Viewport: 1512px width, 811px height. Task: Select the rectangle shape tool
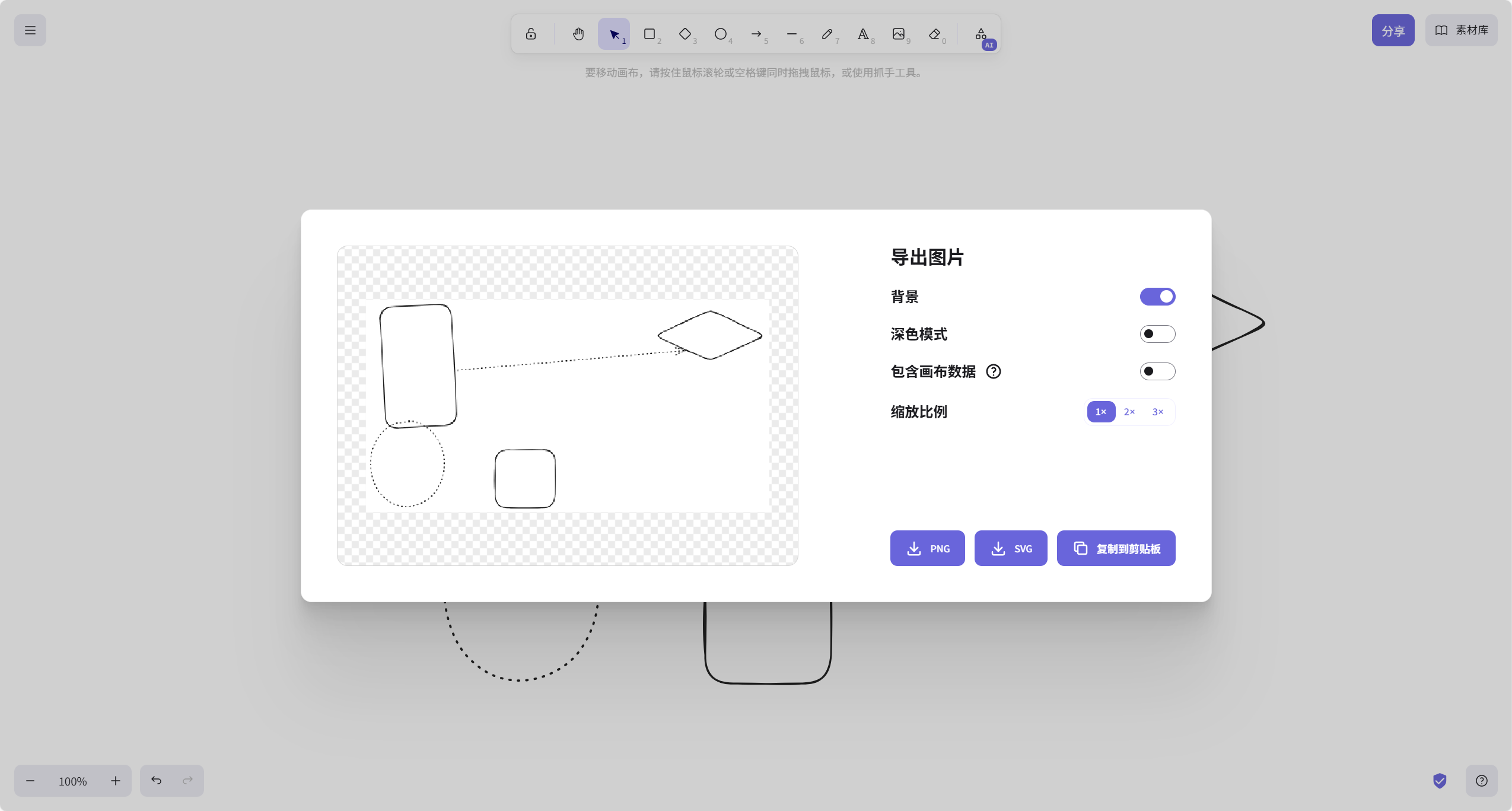click(650, 34)
